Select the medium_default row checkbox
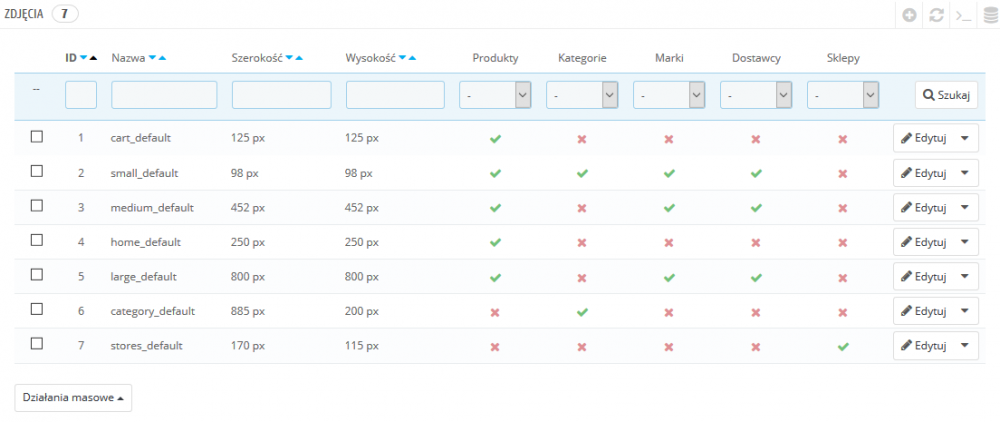This screenshot has width=1000, height=422. click(x=37, y=205)
